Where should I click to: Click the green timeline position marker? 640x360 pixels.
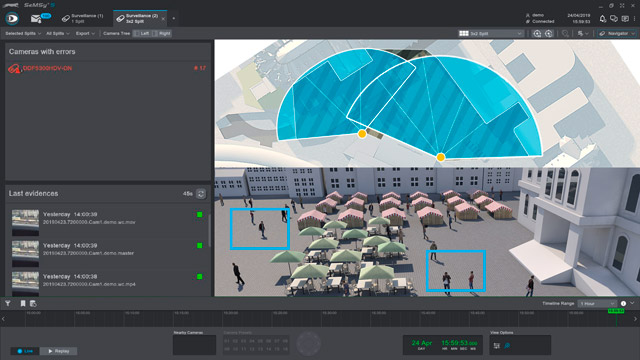click(616, 311)
